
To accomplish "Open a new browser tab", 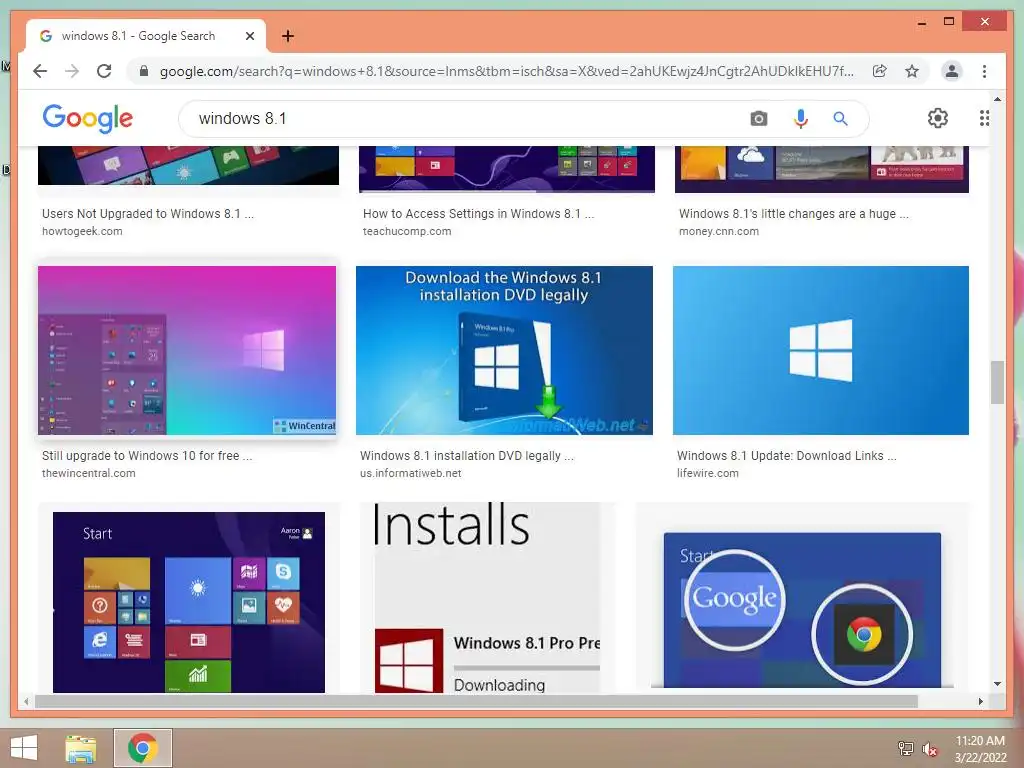I will click(287, 36).
